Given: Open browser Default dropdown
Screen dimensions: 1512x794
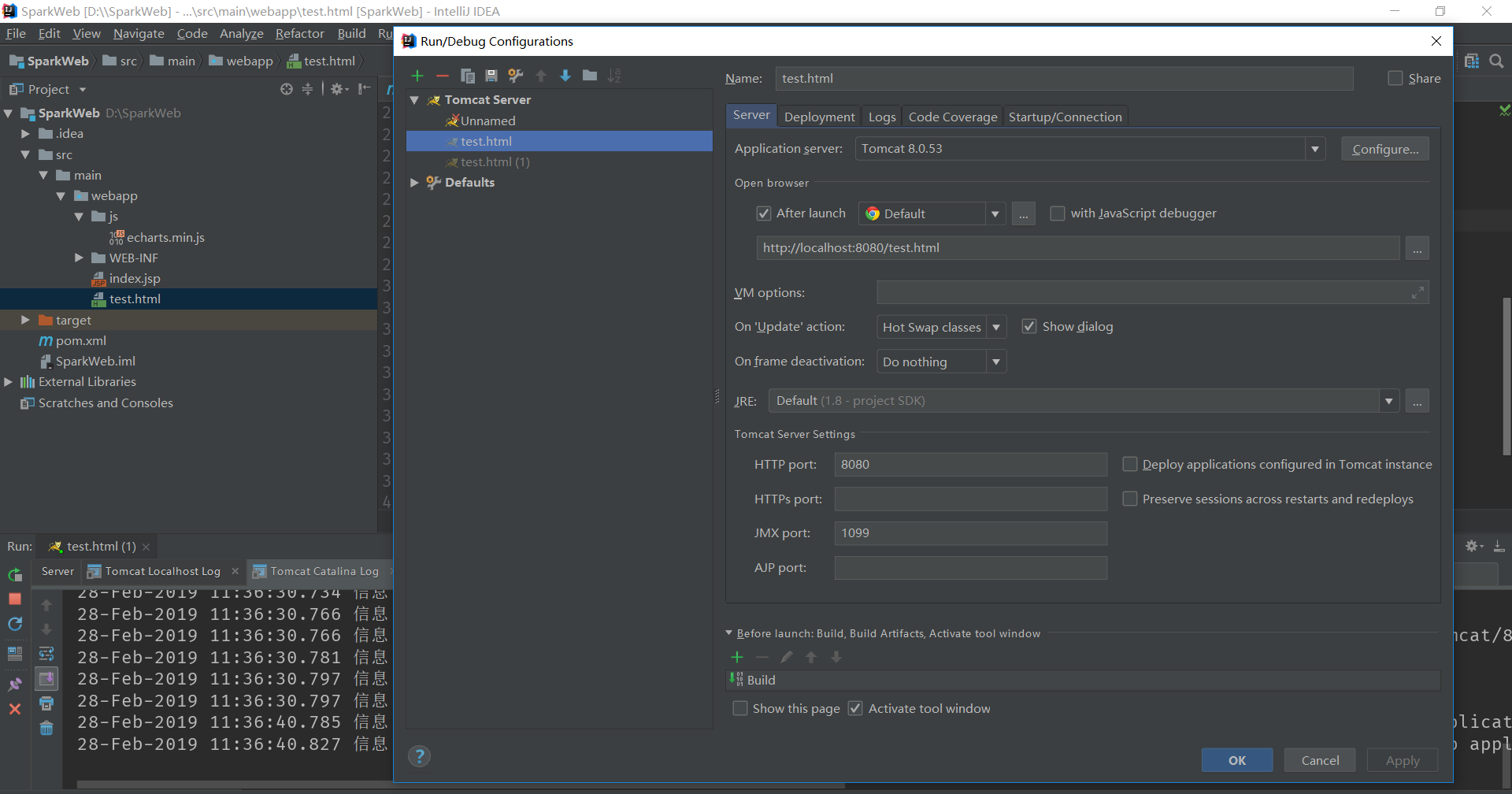Looking at the screenshot, I should pos(995,213).
